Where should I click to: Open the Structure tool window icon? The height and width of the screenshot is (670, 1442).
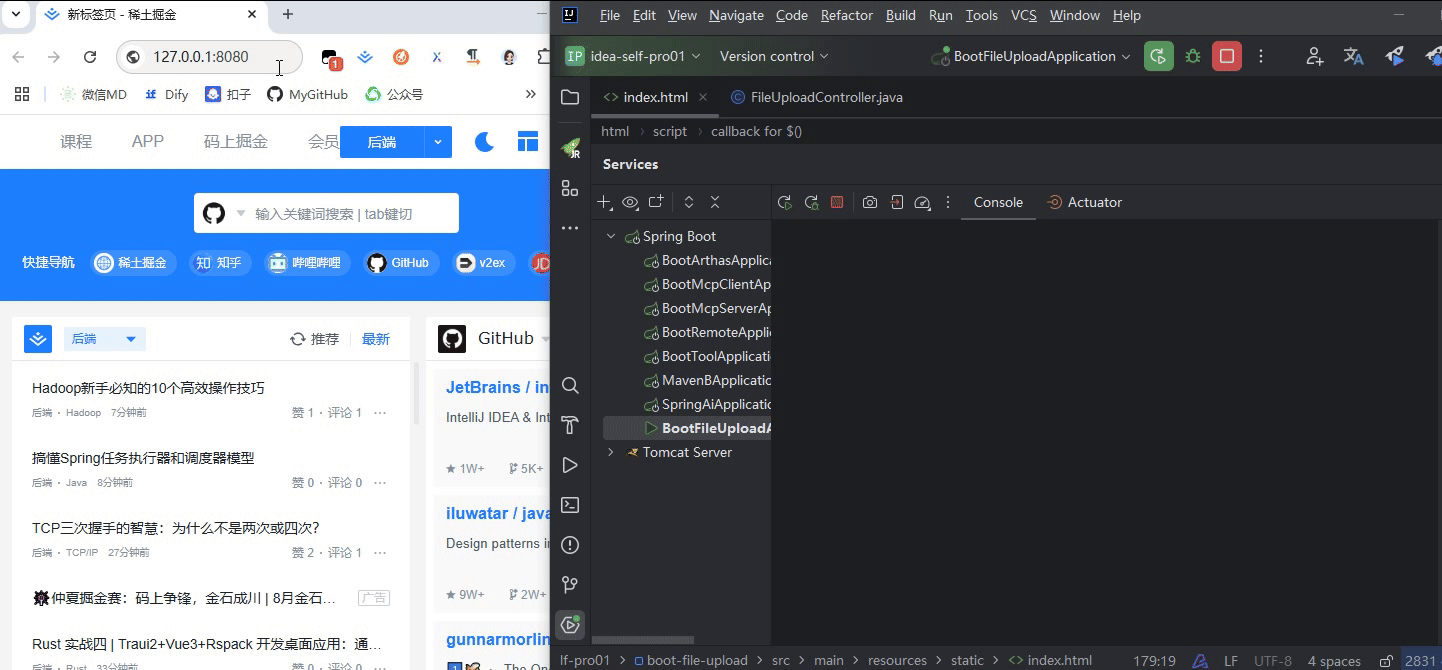point(570,188)
